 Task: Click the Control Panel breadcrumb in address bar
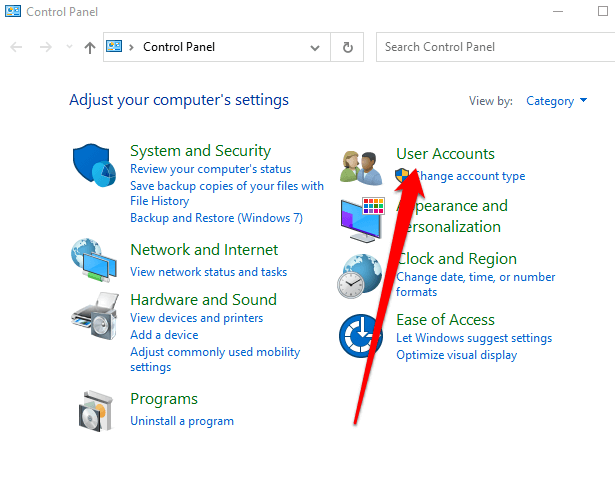tap(179, 47)
